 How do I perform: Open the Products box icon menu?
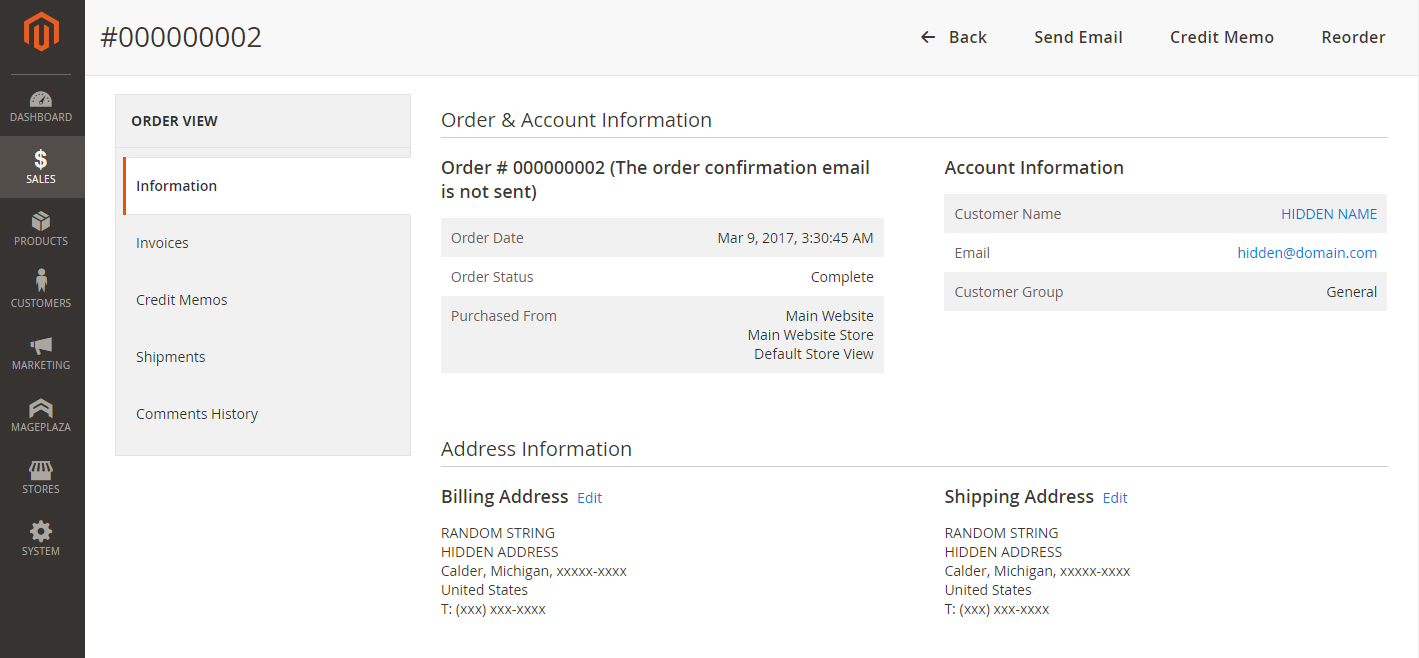pyautogui.click(x=41, y=222)
